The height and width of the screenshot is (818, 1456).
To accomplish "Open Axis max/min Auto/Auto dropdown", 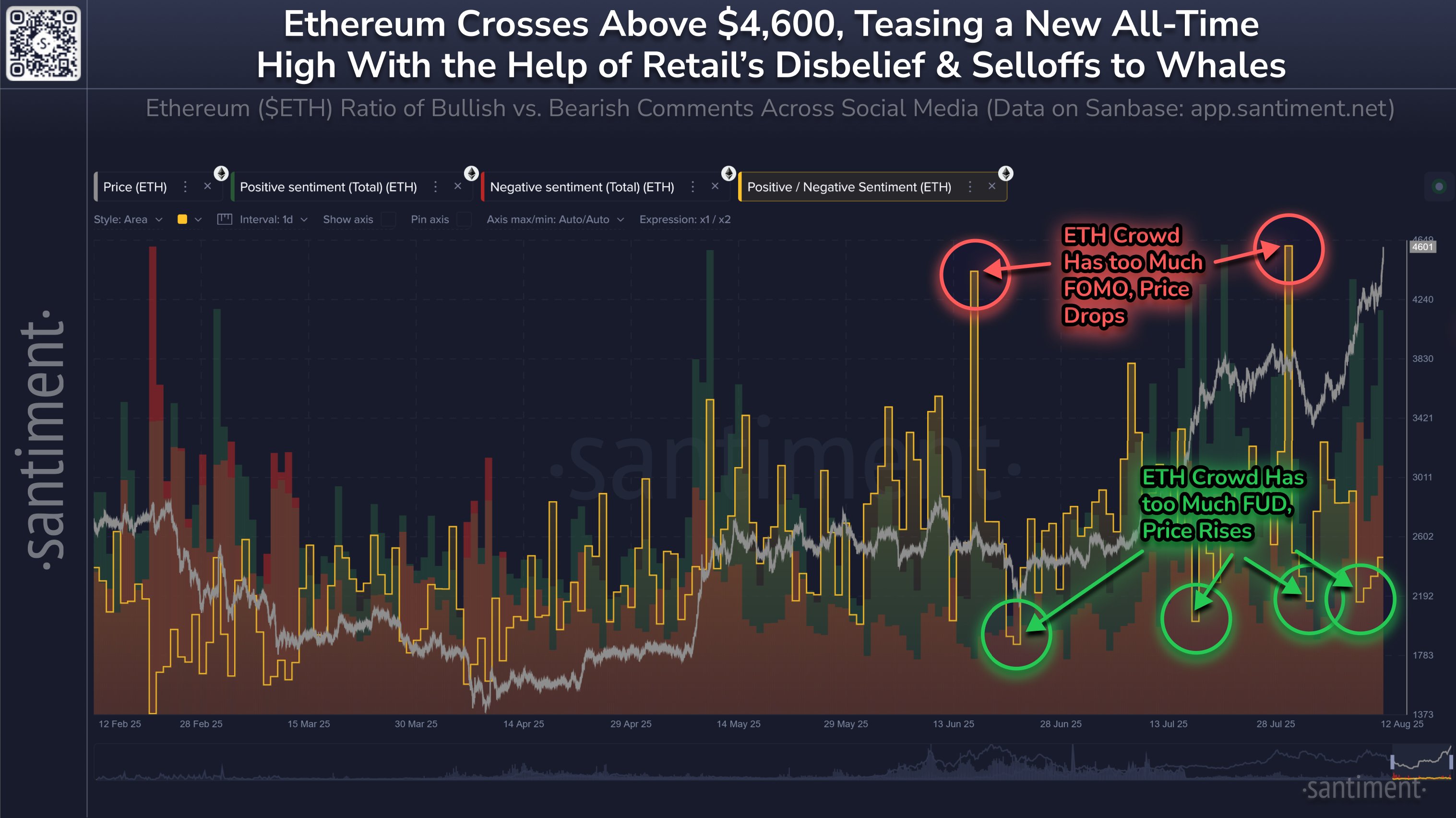I will 555,219.
